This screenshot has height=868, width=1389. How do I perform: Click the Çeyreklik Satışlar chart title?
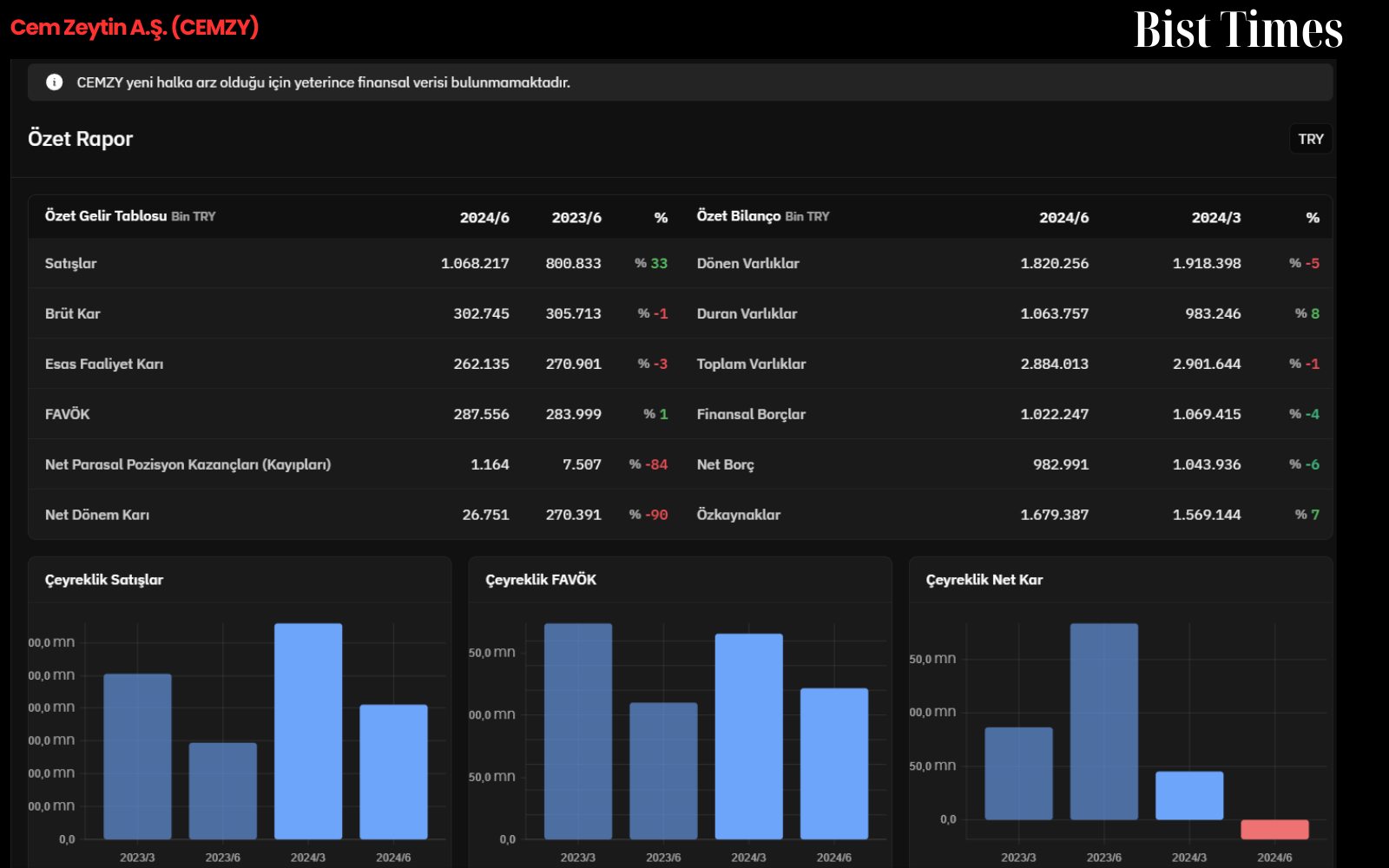click(x=104, y=580)
